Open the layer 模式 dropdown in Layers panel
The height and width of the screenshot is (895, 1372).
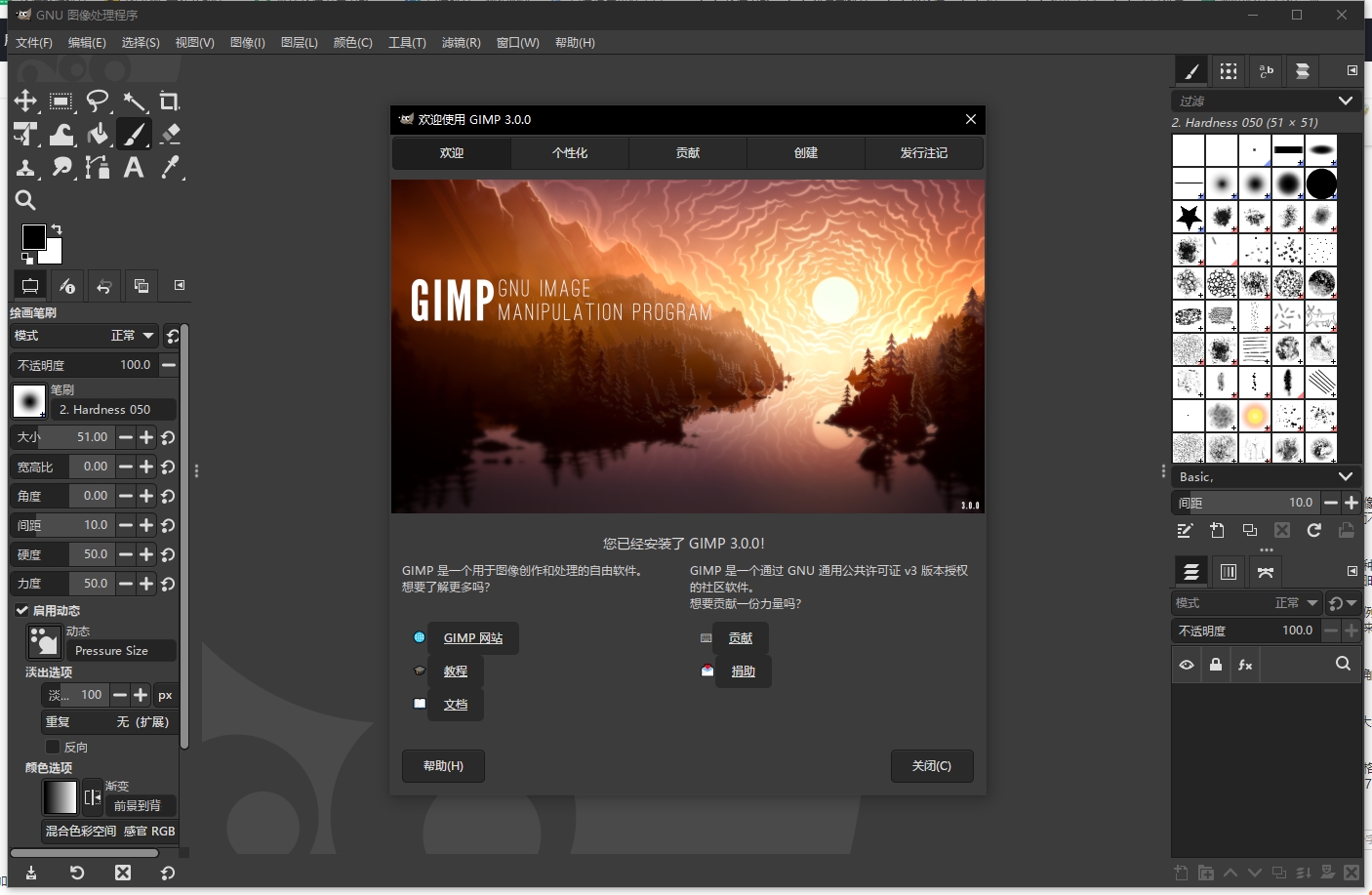tap(1247, 603)
